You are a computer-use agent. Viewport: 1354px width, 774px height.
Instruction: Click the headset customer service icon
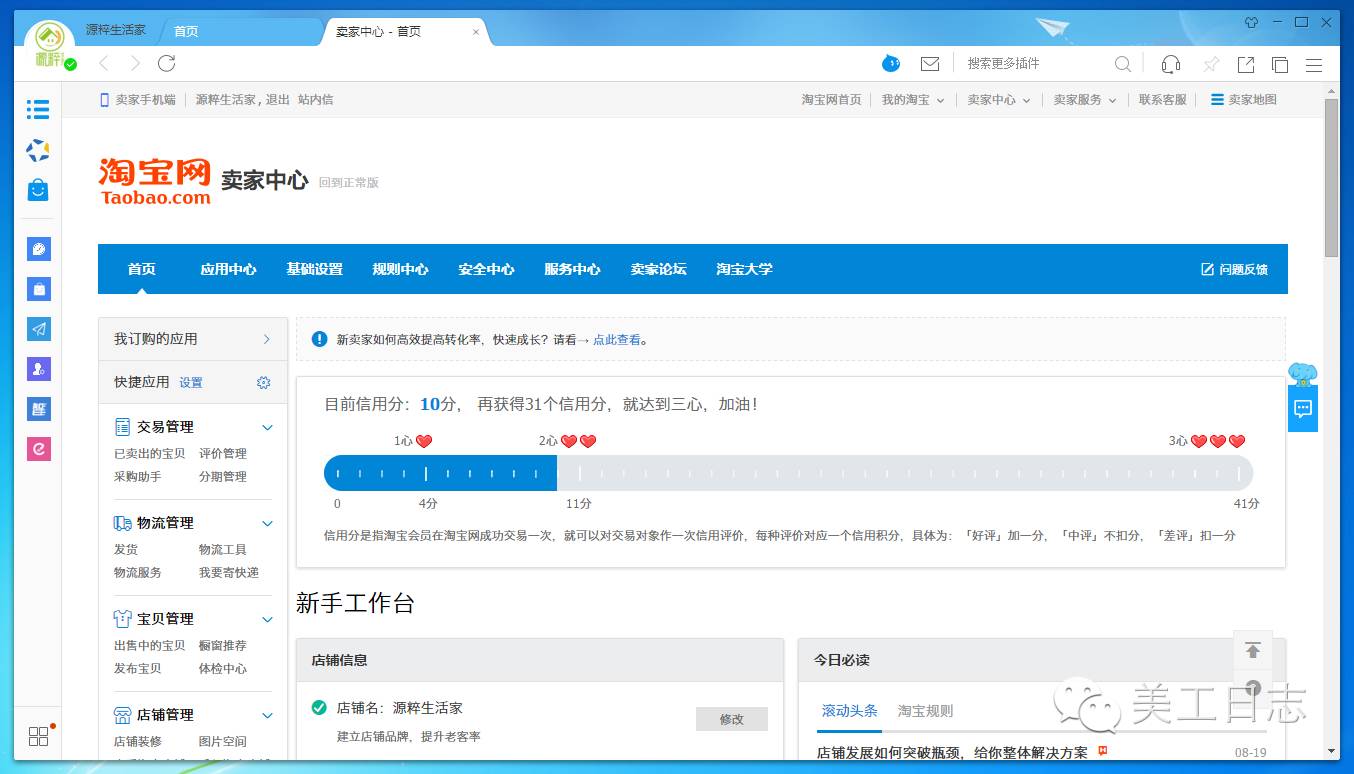coord(1170,63)
